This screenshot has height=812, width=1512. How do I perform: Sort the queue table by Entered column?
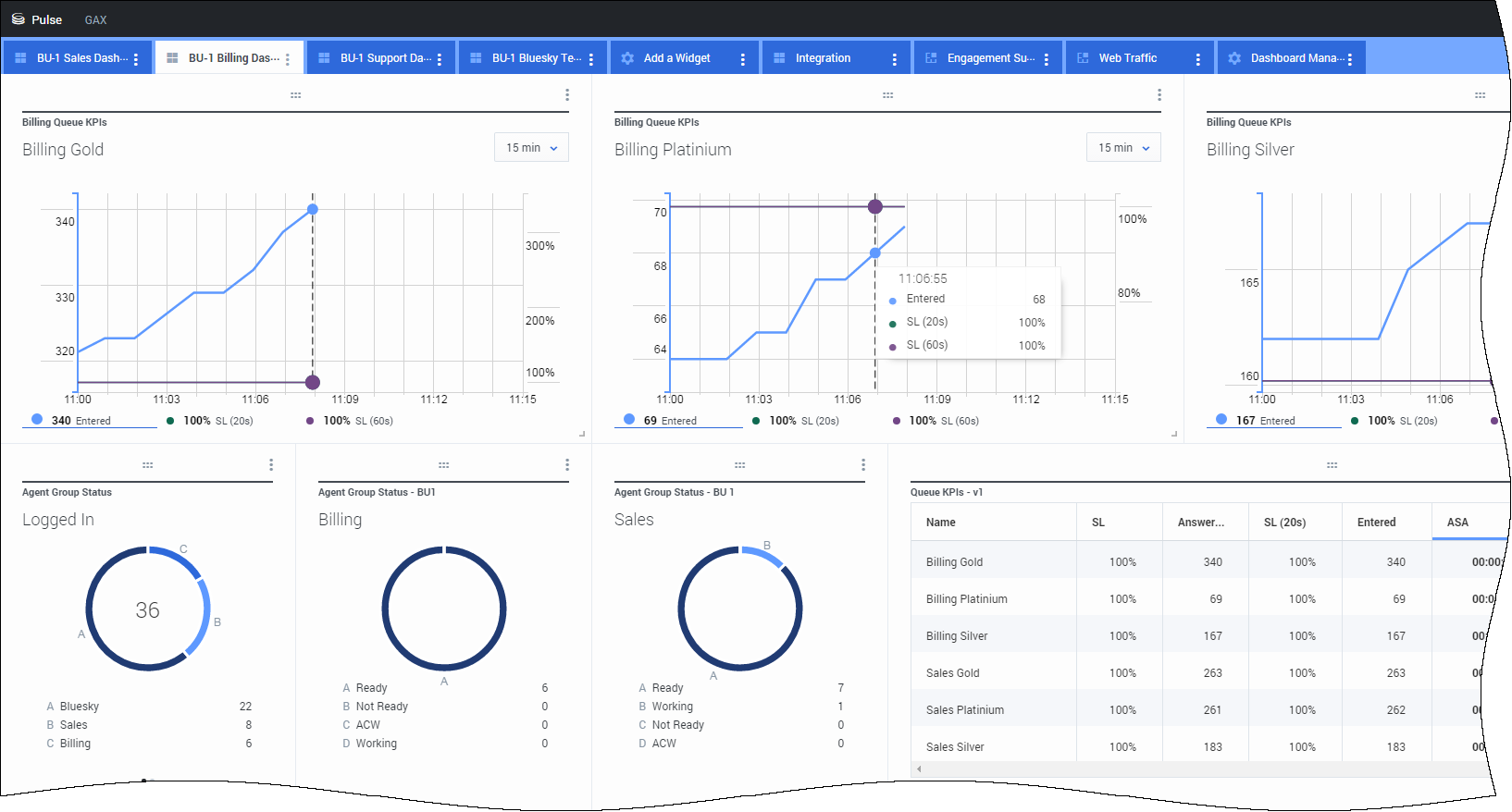click(1376, 523)
